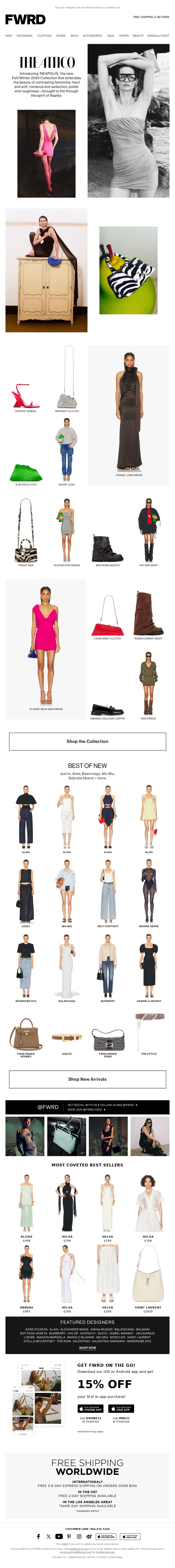Viewport: 175px width, 1568px height.
Task: Click the Shop the Collection button
Action: (87, 741)
